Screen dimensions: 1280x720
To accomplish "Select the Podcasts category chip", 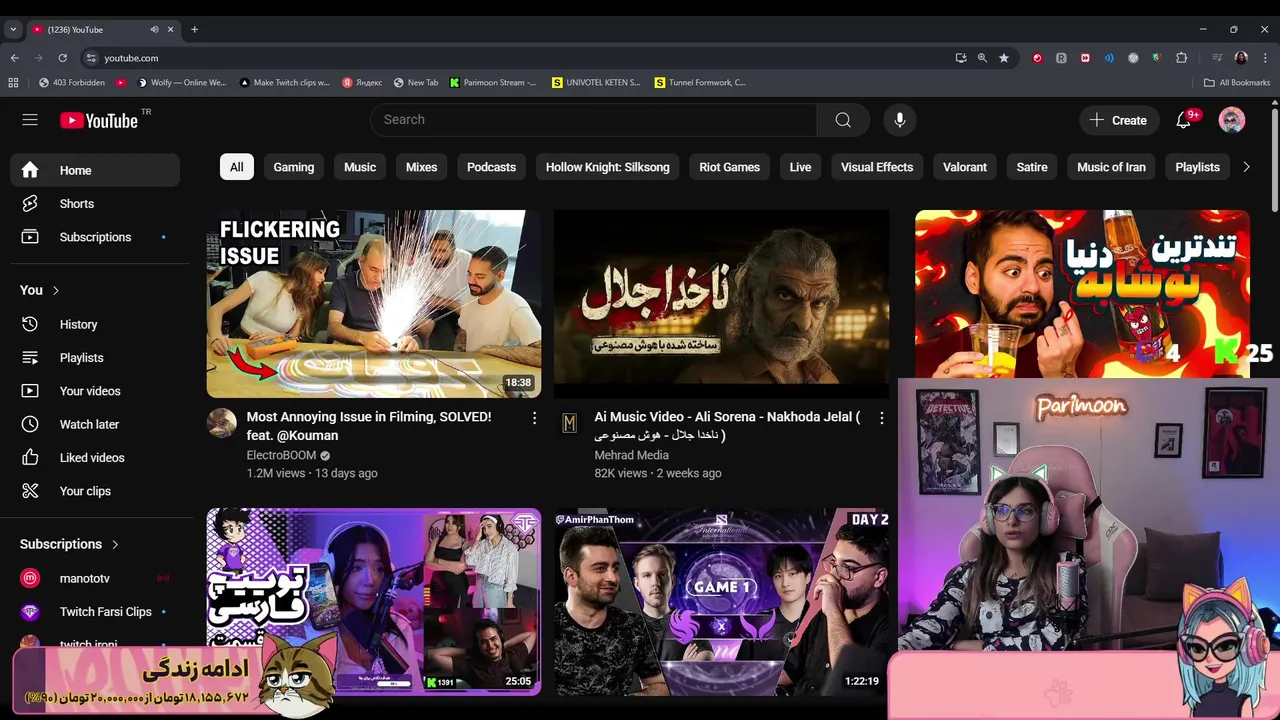I will 491,167.
